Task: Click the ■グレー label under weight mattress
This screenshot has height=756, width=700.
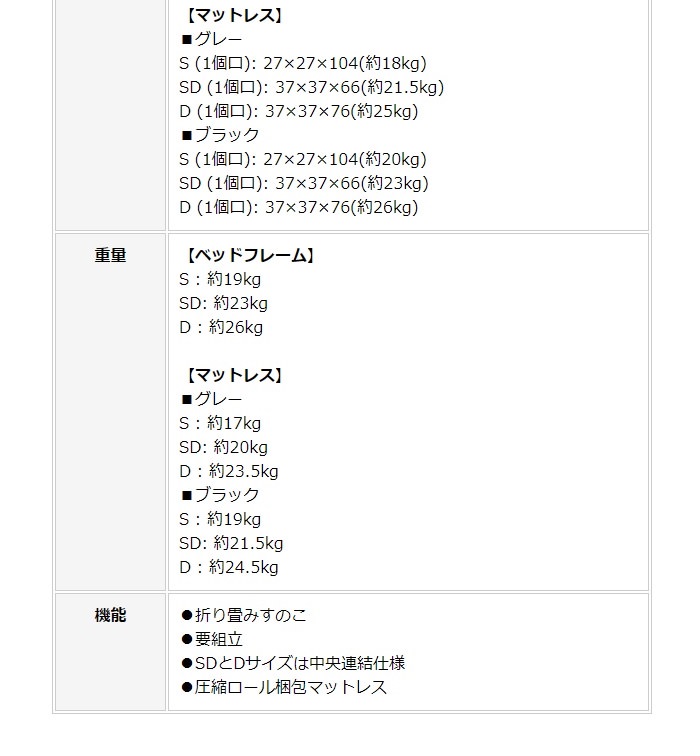Action: coord(211,399)
